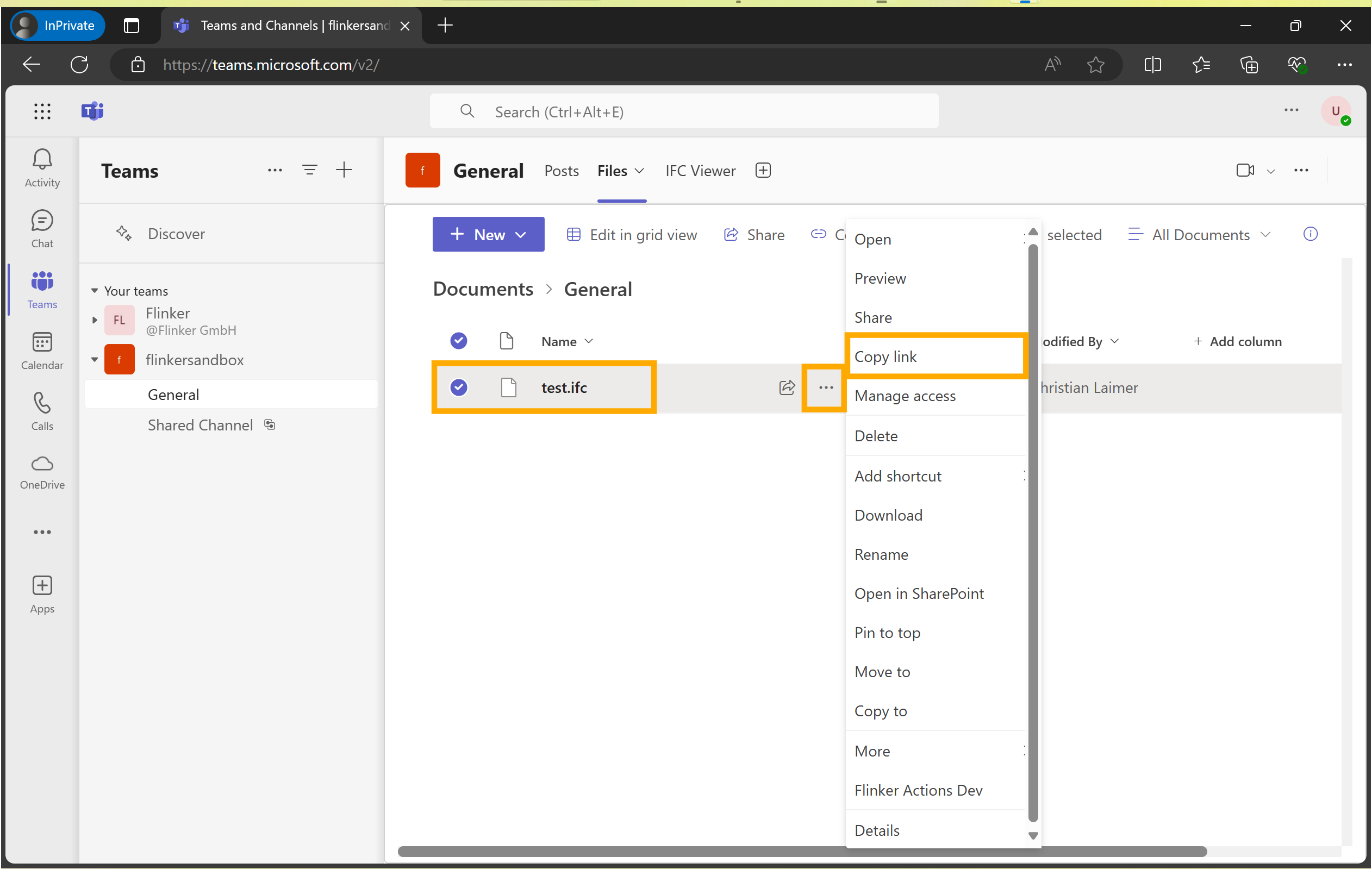Viewport: 1372px width, 869px height.
Task: Open Apps from the sidebar
Action: click(42, 594)
